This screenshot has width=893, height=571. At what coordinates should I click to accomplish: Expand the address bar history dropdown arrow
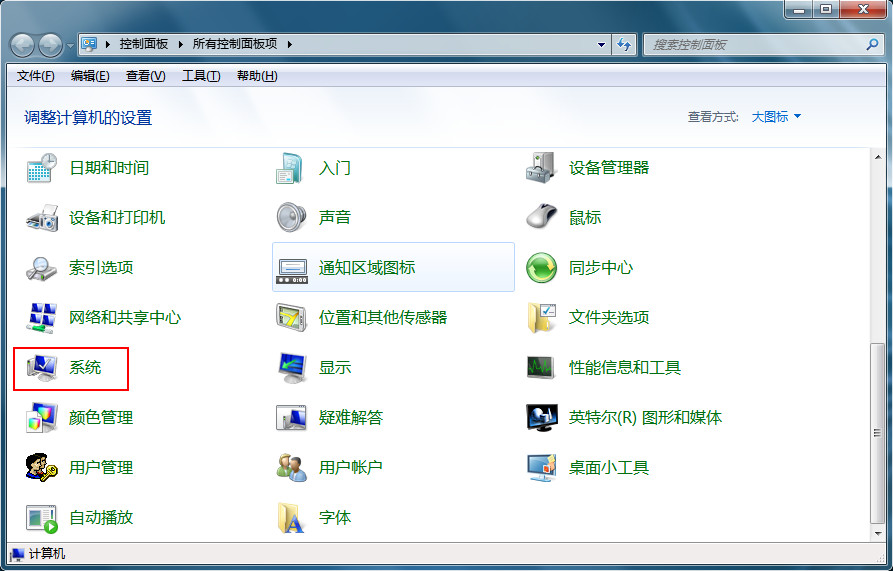[x=601, y=44]
